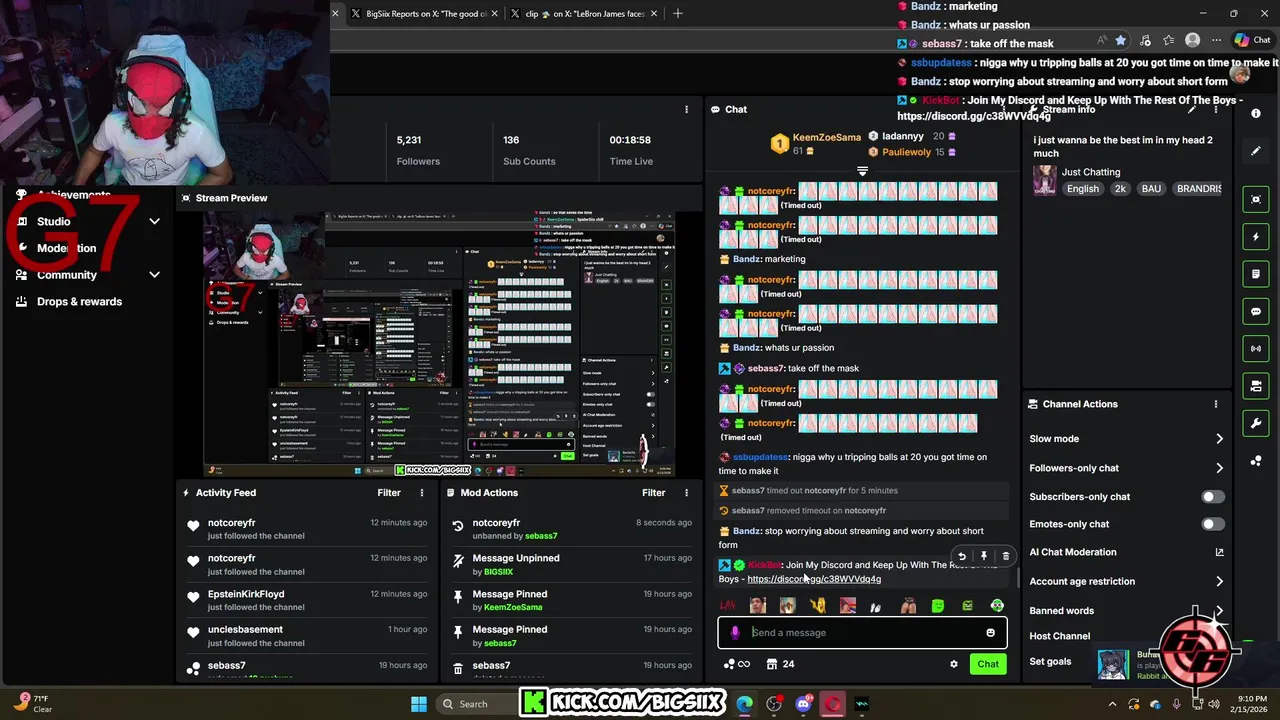Open the document notes icon in right sidebar
The width and height of the screenshot is (1280, 720).
(x=1256, y=274)
